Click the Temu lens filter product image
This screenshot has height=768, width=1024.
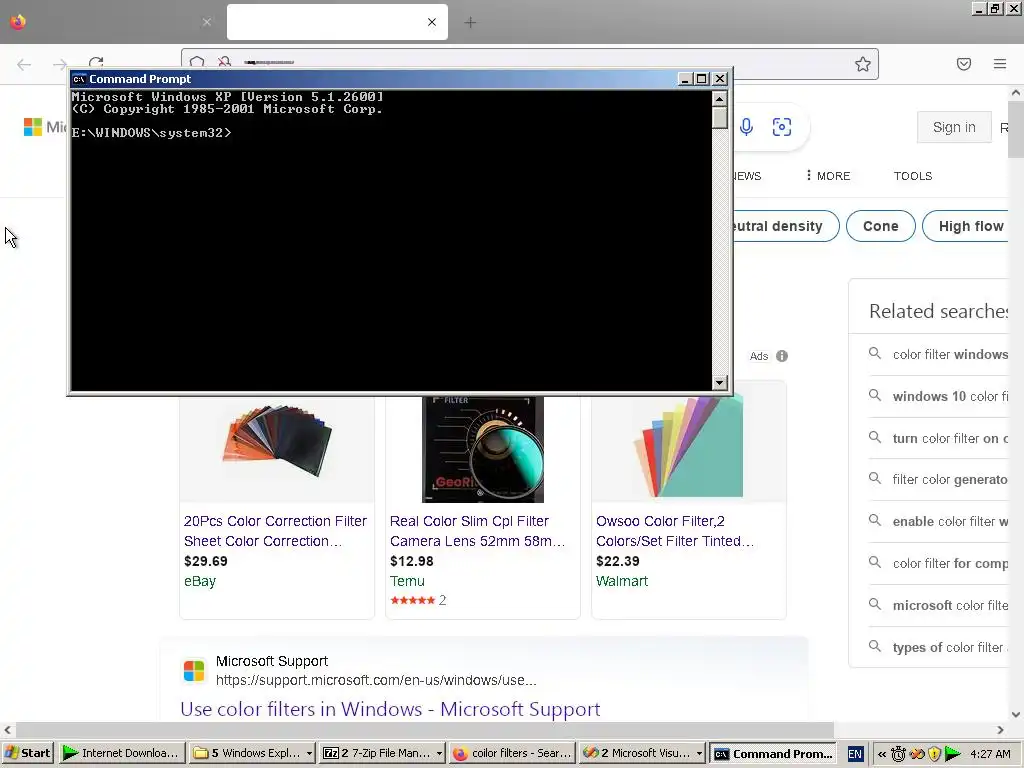point(483,449)
